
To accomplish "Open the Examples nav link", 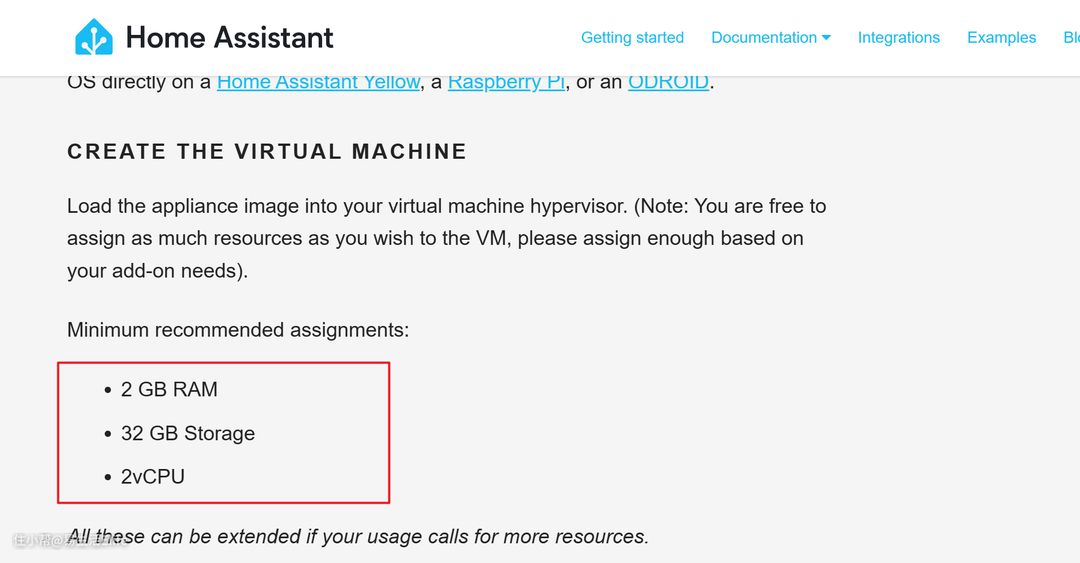I will [1001, 38].
